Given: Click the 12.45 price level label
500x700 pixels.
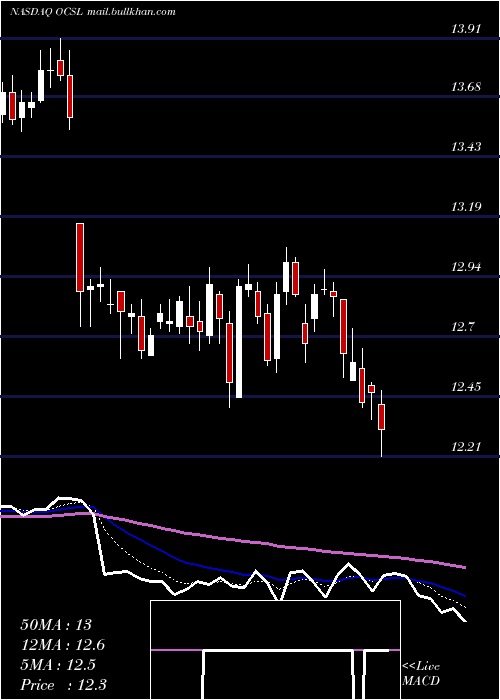Looking at the screenshot, I should click(466, 387).
